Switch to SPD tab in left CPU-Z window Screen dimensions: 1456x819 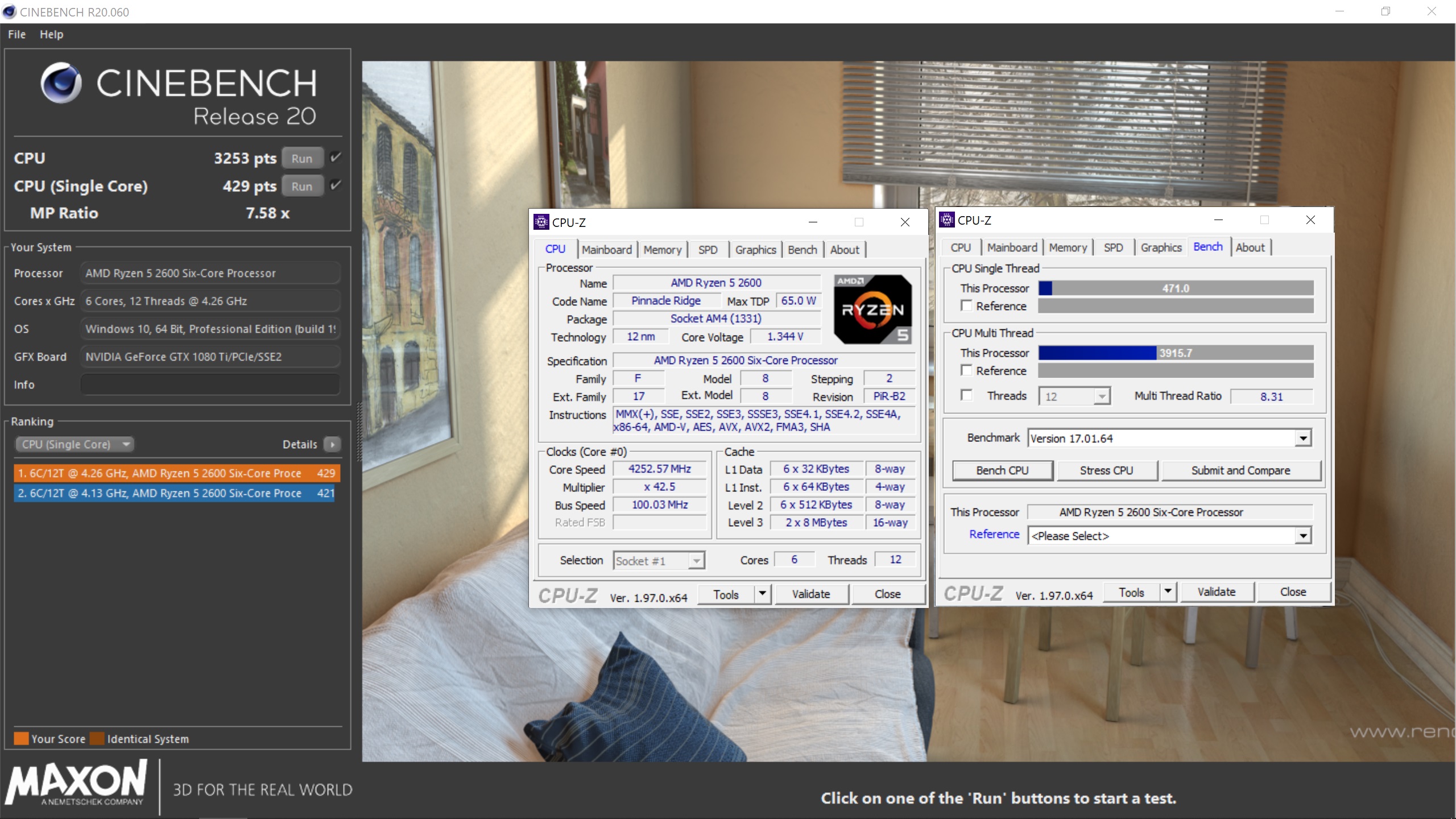708,250
